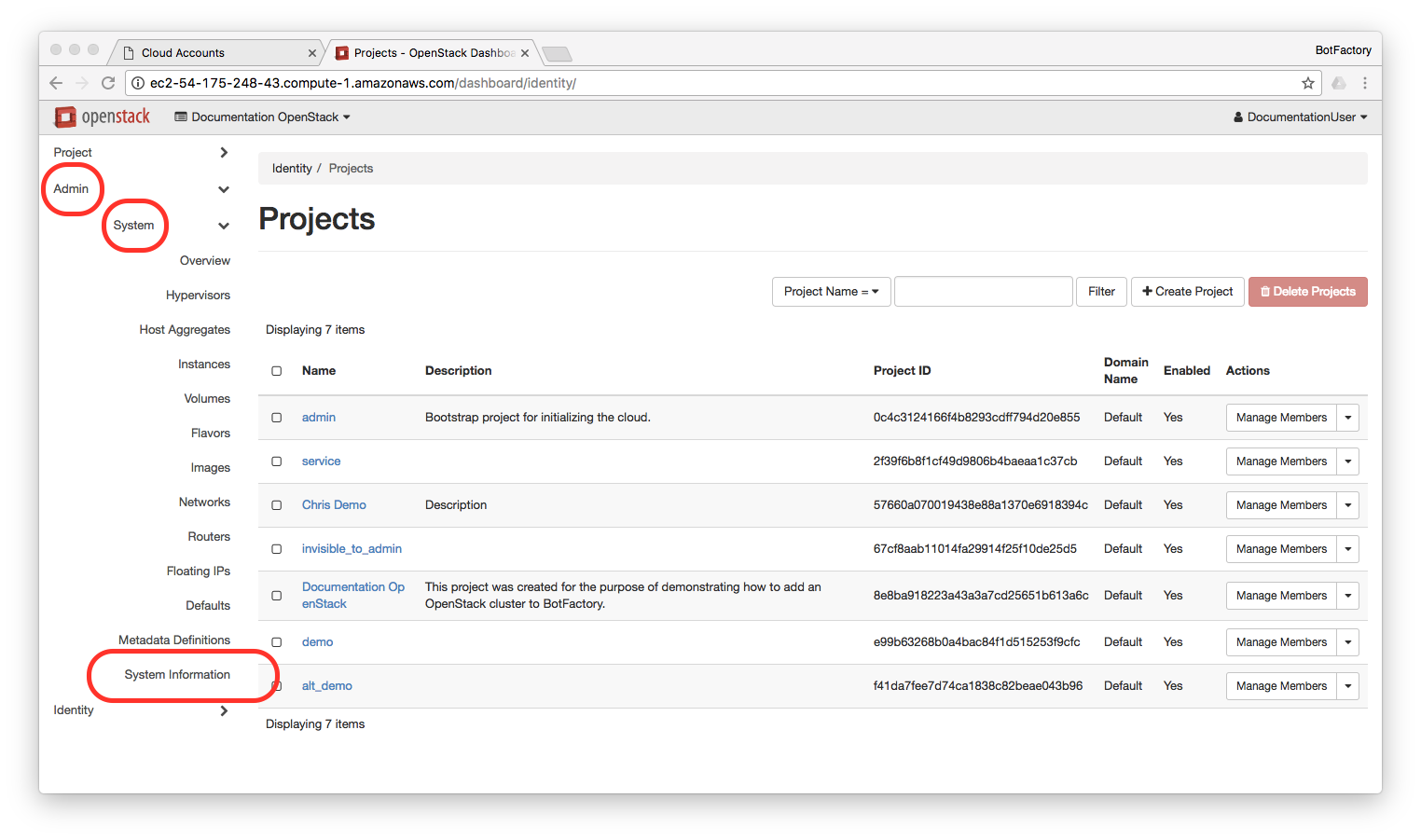Screen dimensions: 1421x840
Task: Switch to the Cloud Accounts browser tab
Action: coord(219,53)
